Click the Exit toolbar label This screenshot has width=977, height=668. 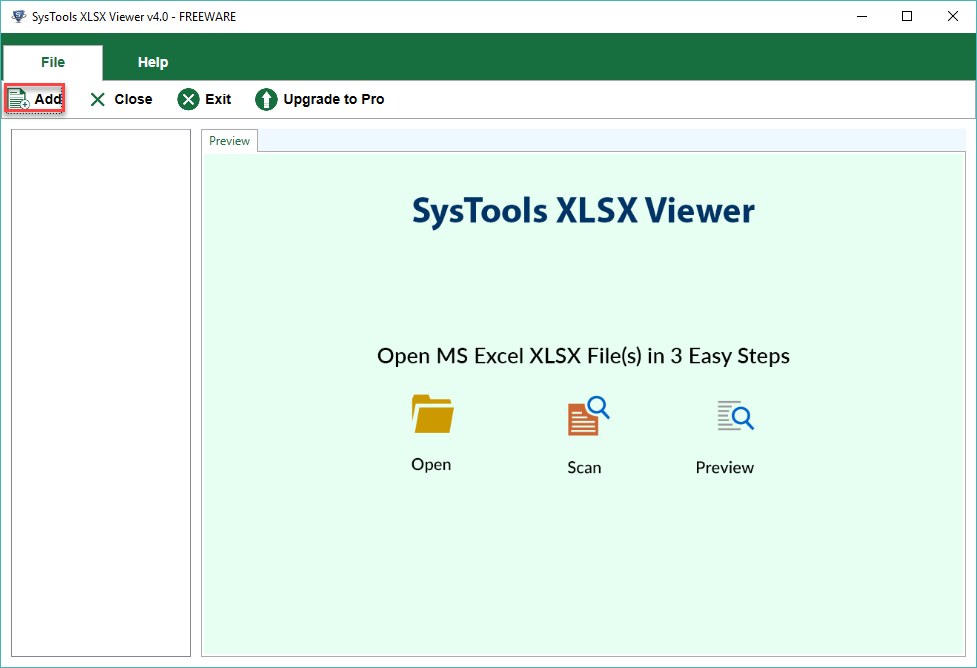click(x=218, y=99)
